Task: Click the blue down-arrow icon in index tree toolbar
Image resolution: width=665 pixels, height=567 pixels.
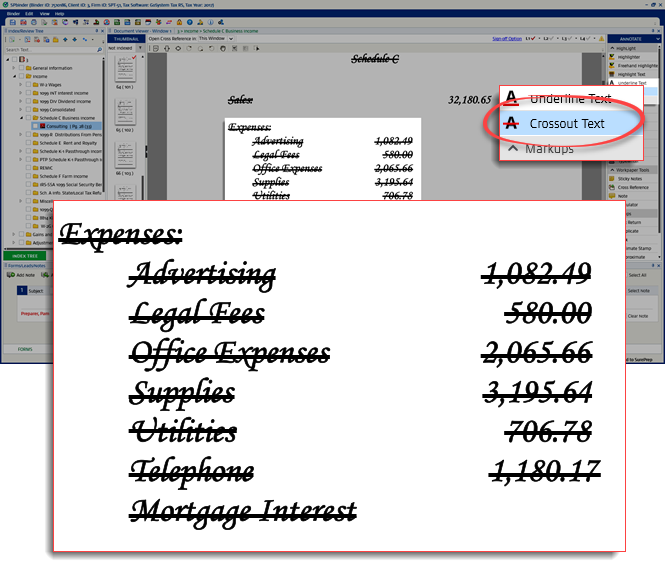Action: (74, 39)
